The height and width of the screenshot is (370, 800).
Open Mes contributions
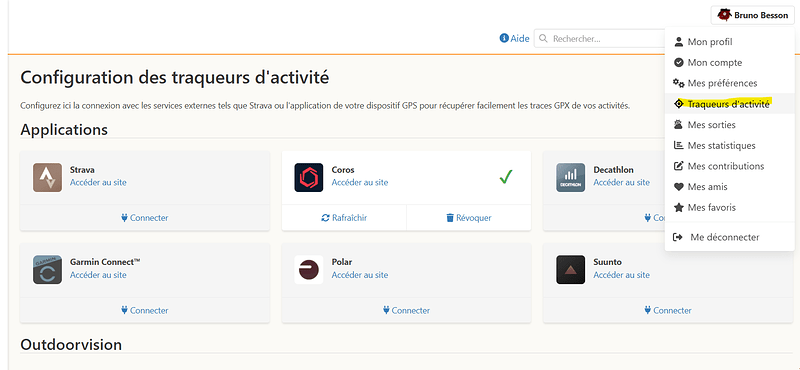pos(730,166)
